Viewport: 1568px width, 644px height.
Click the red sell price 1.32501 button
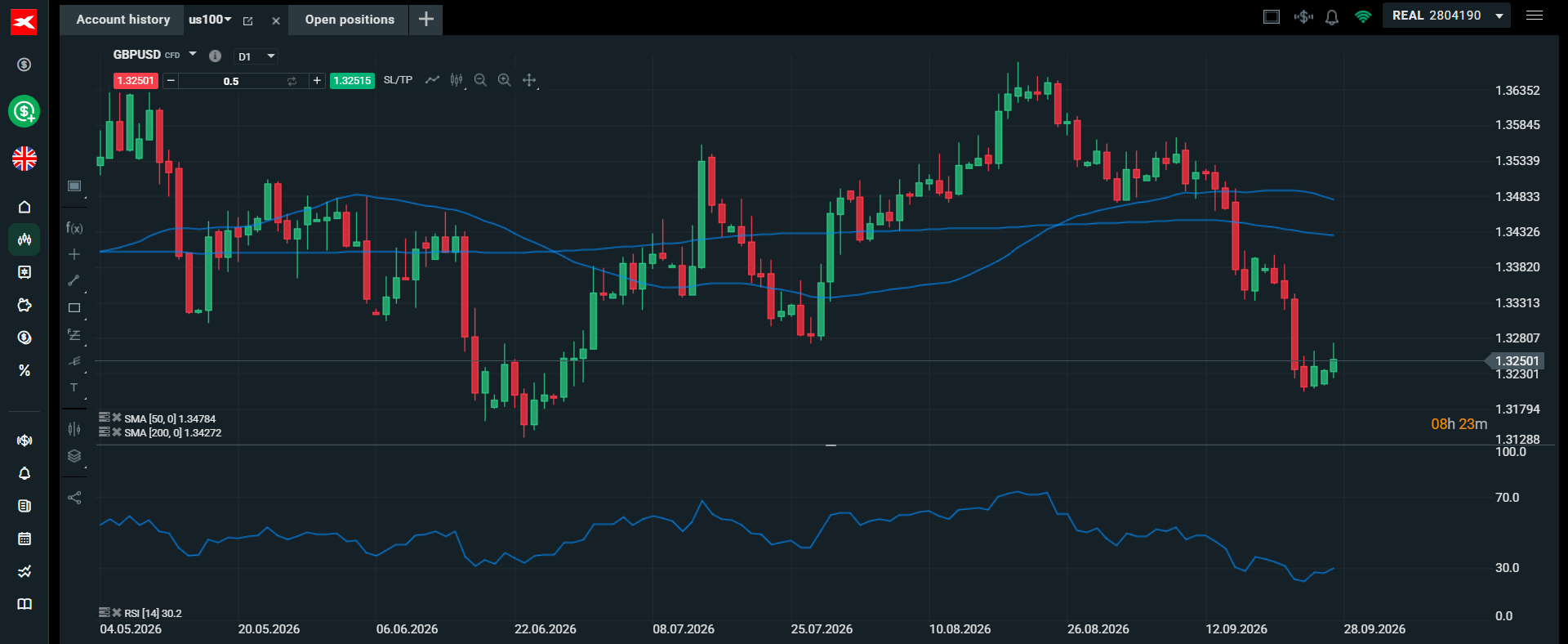point(136,81)
